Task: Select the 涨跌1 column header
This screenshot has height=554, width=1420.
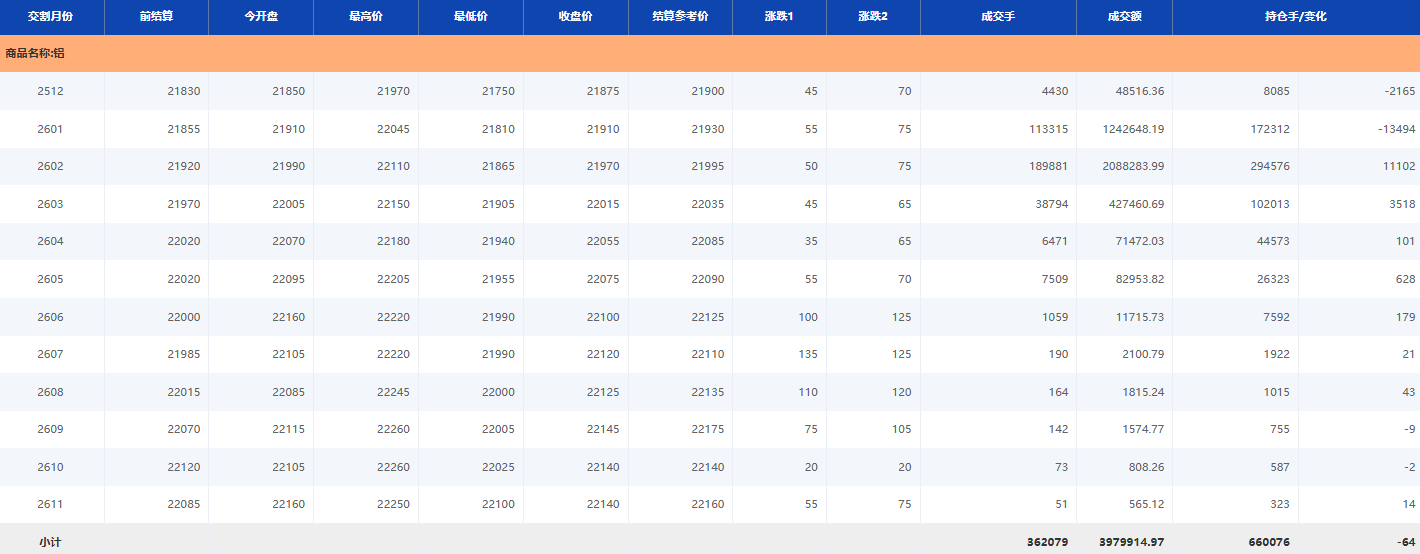Action: coord(779,17)
